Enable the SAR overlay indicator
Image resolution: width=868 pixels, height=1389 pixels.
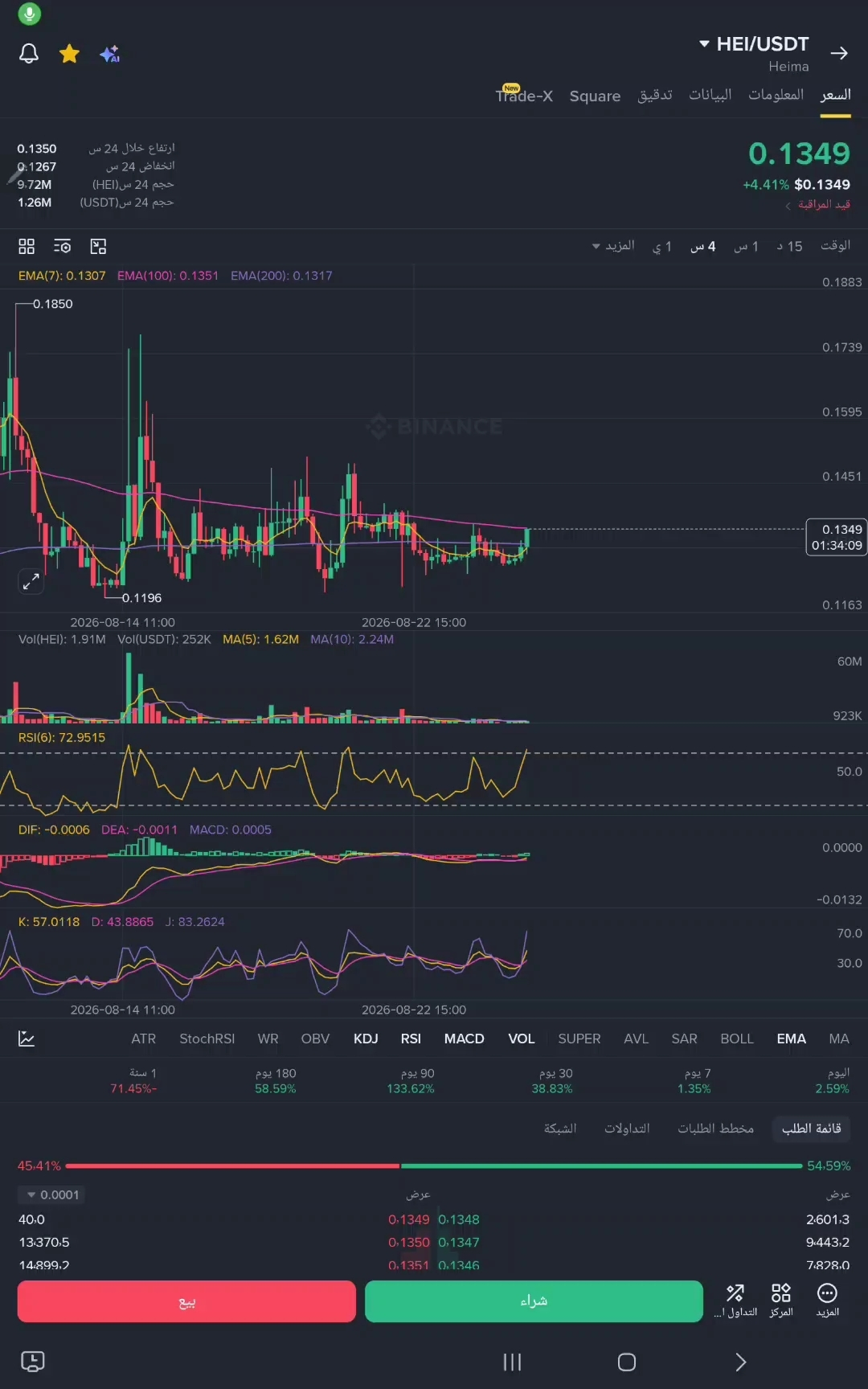point(685,1039)
